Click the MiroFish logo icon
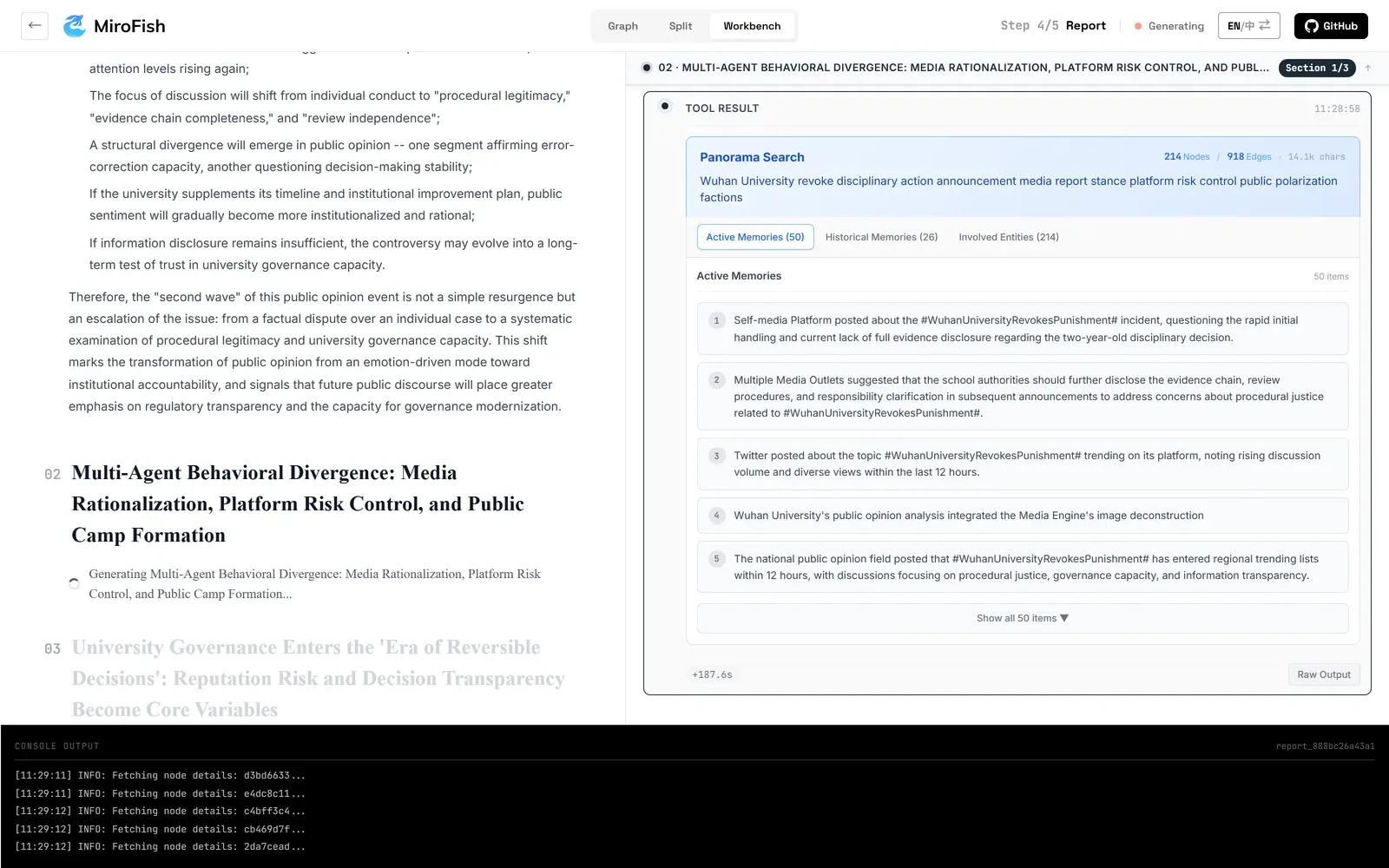Viewport: 1389px width, 868px height. pos(75,26)
